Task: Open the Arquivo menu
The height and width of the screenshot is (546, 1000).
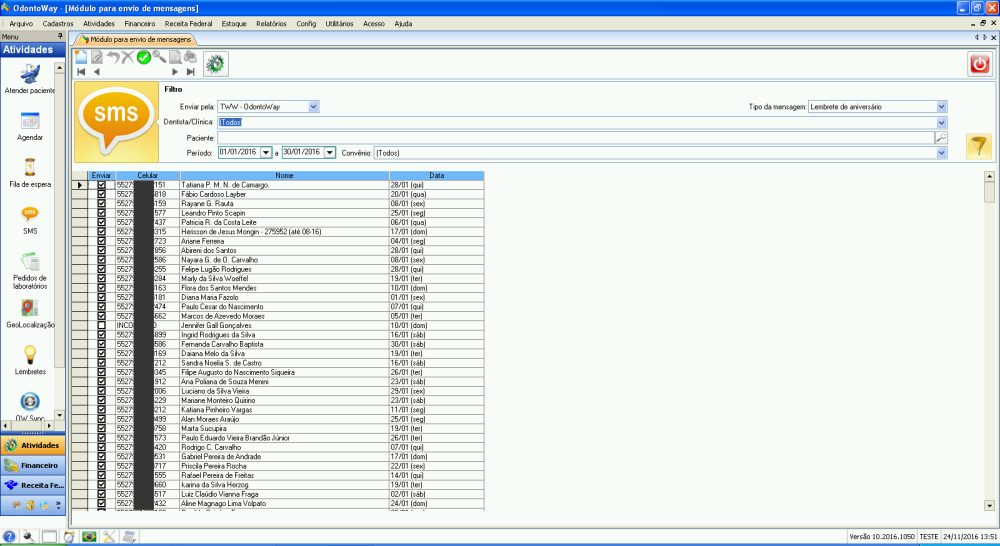Action: click(21, 24)
